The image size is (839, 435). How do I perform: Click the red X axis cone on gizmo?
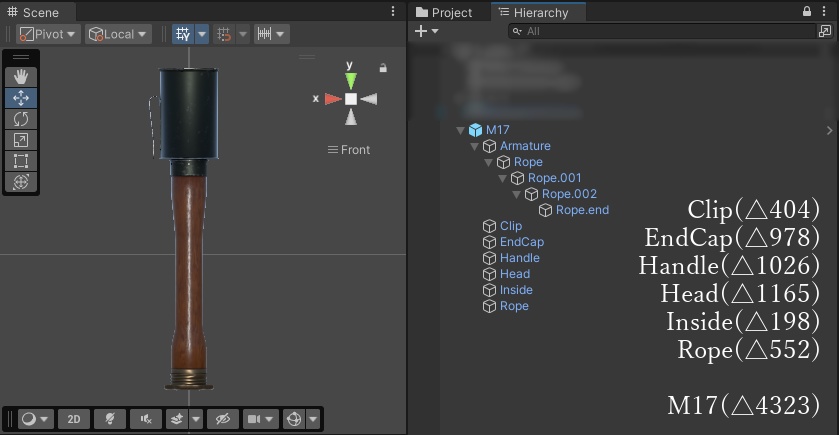[x=332, y=99]
